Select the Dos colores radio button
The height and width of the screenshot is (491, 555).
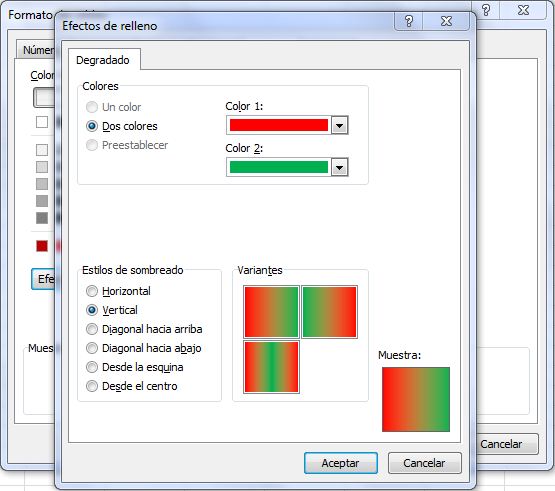pos(92,126)
